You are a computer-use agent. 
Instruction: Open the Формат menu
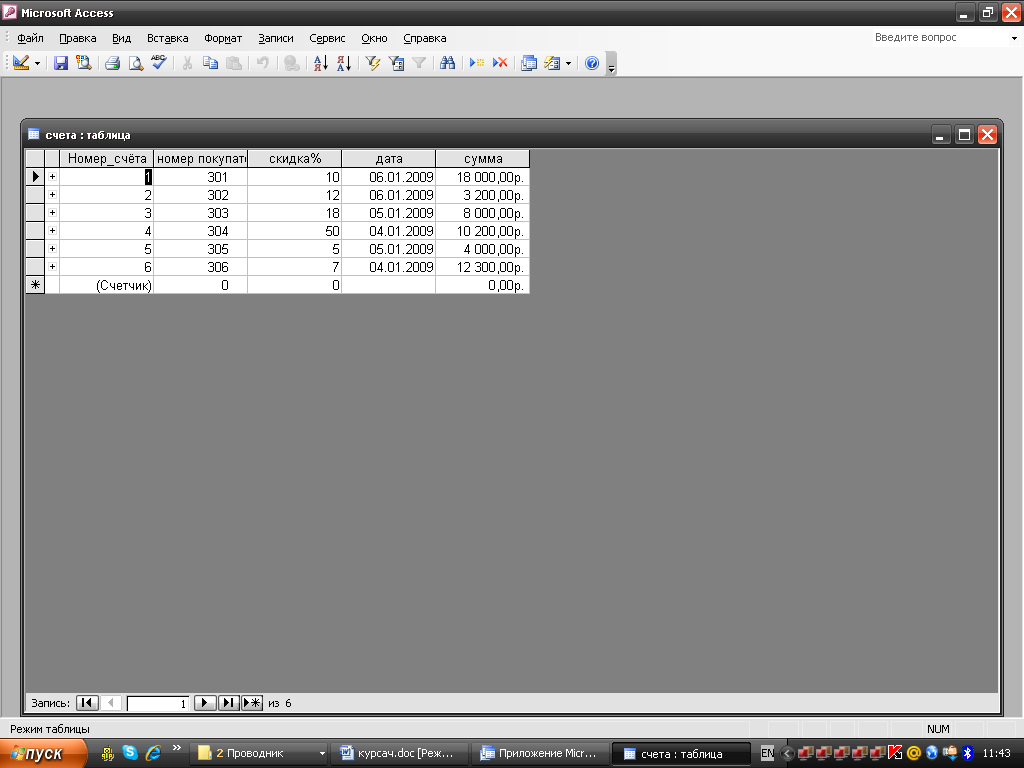coord(223,38)
